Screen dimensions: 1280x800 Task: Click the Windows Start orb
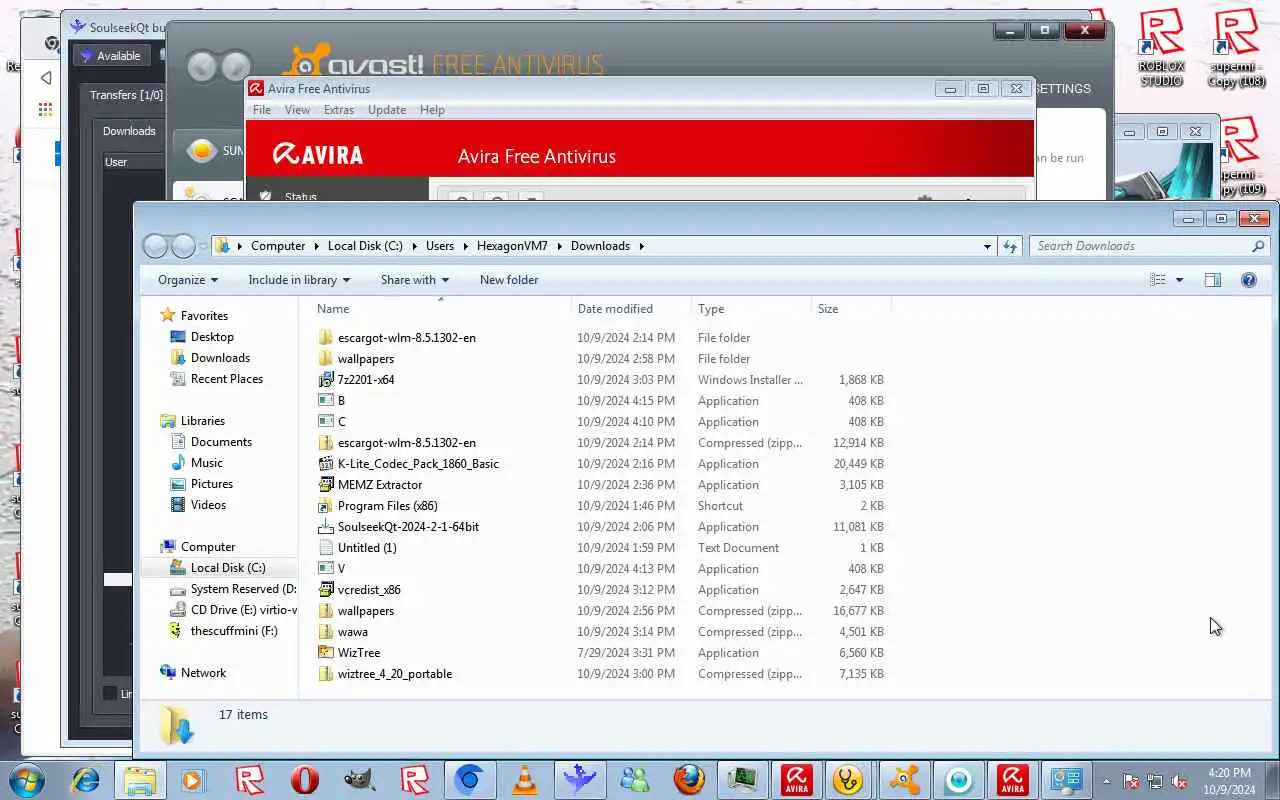click(x=27, y=780)
